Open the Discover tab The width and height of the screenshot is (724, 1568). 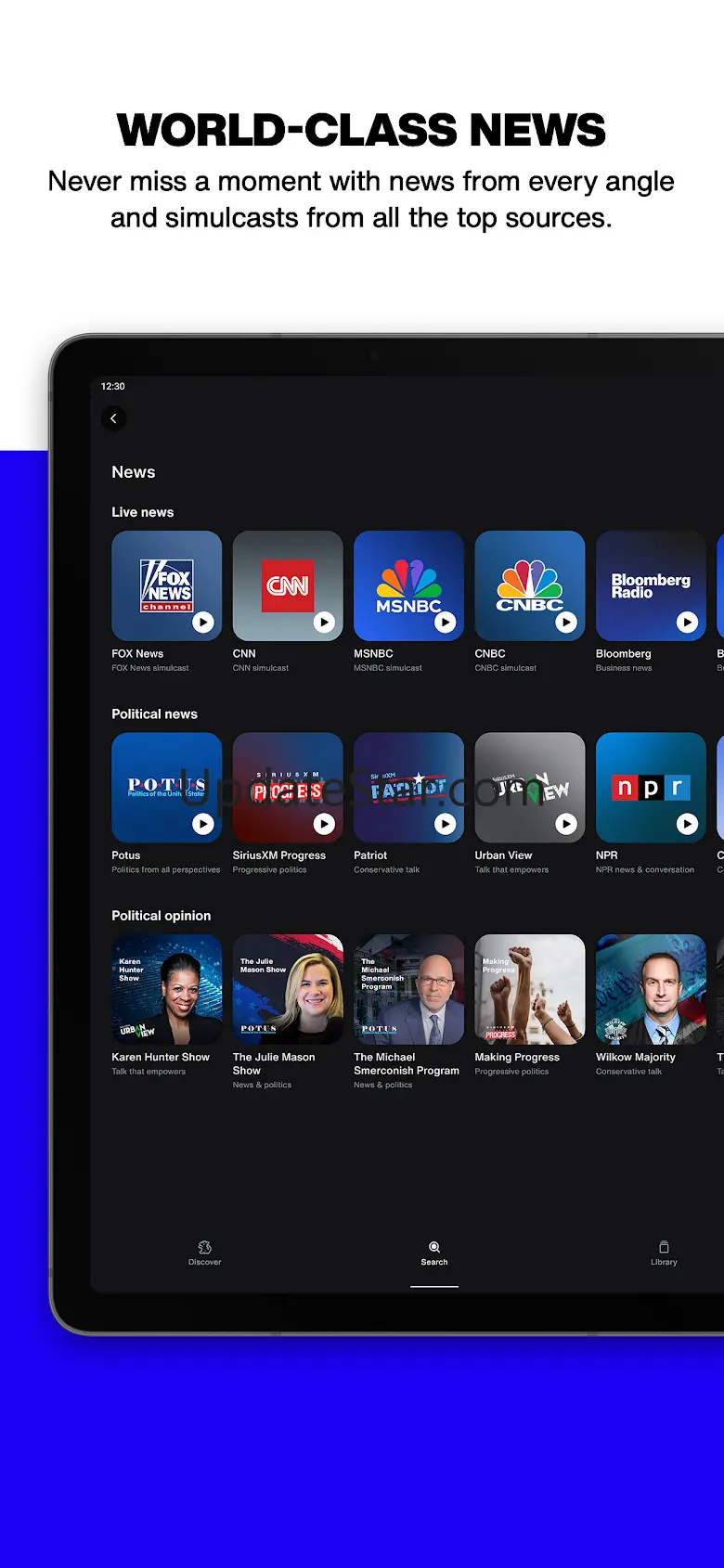coord(205,1253)
